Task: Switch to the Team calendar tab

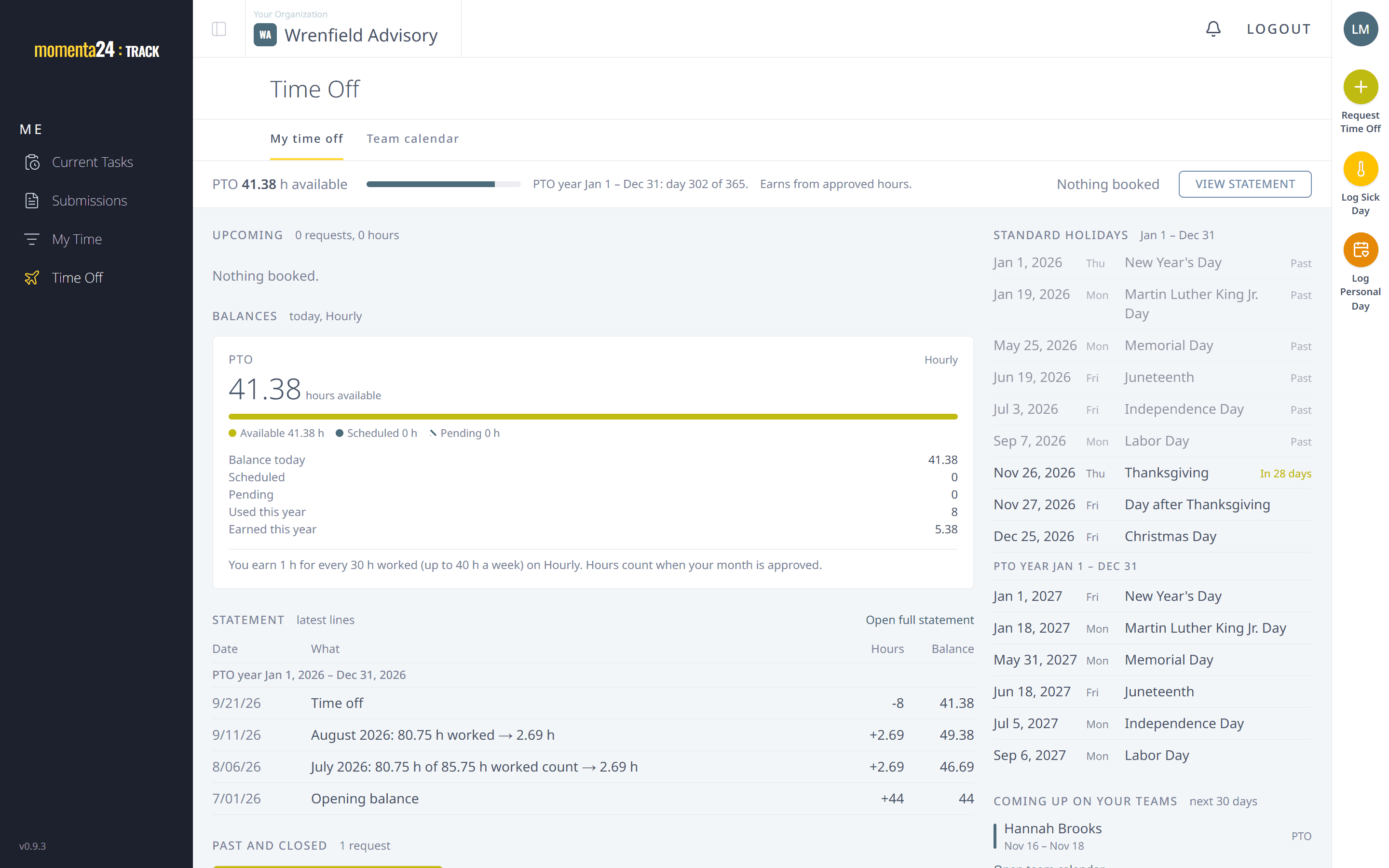Action: pos(413,139)
